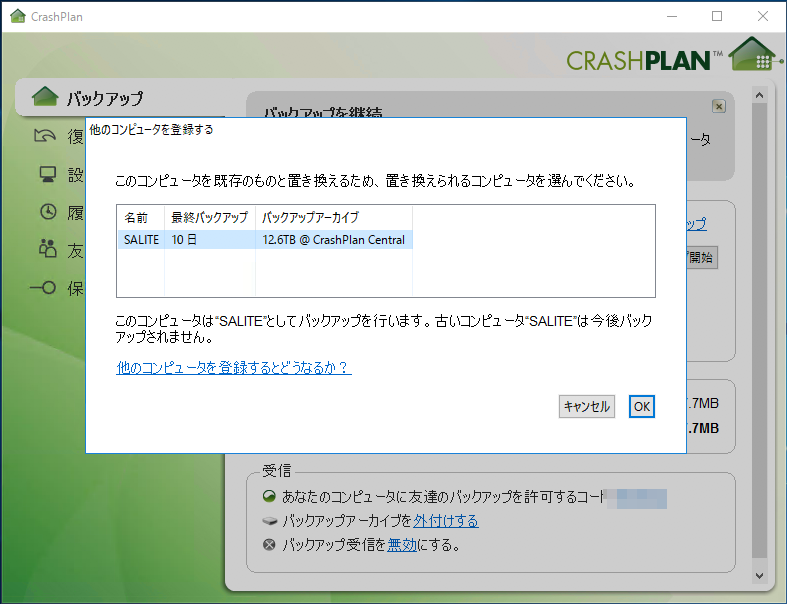Viewport: 787px width, 604px height.
Task: Close the バックアップを継続 banner with x
Action: 719,106
